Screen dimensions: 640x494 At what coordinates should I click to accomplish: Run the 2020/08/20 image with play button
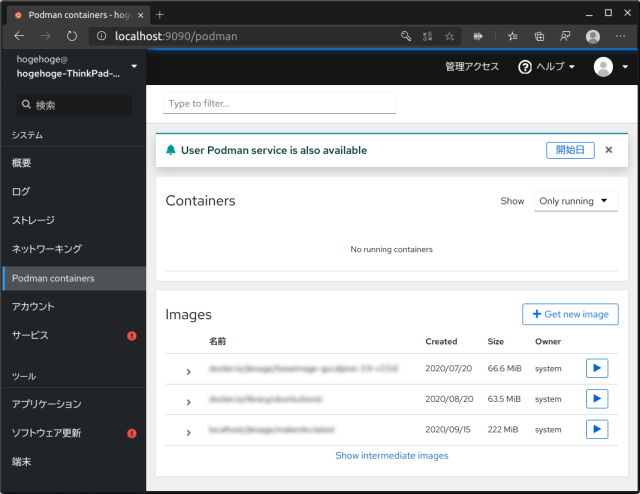(596, 399)
